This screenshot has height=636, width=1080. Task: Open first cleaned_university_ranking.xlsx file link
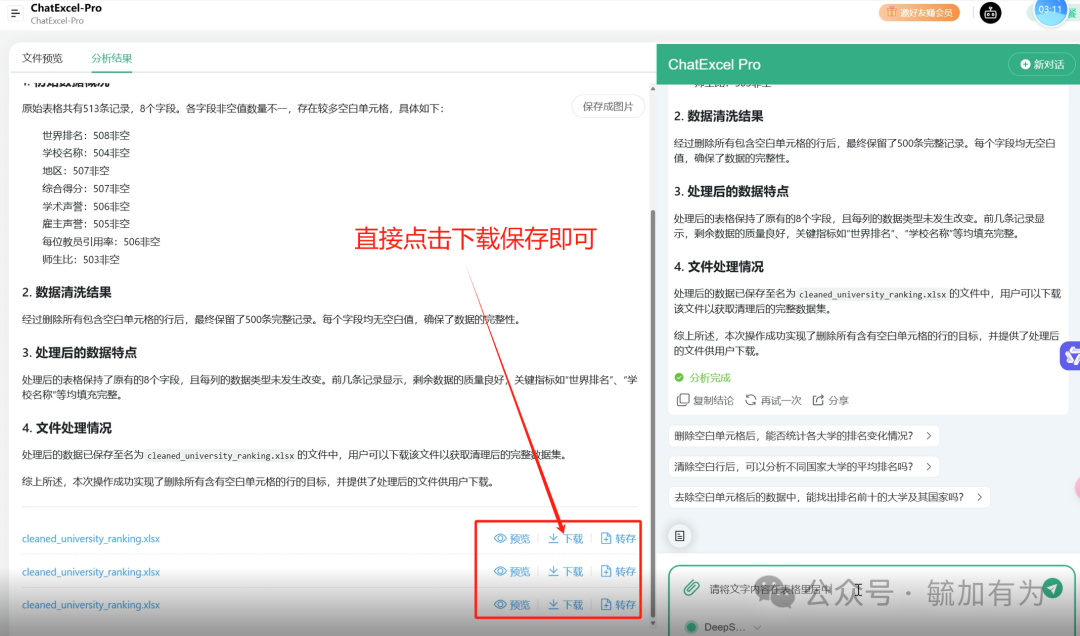click(x=91, y=538)
